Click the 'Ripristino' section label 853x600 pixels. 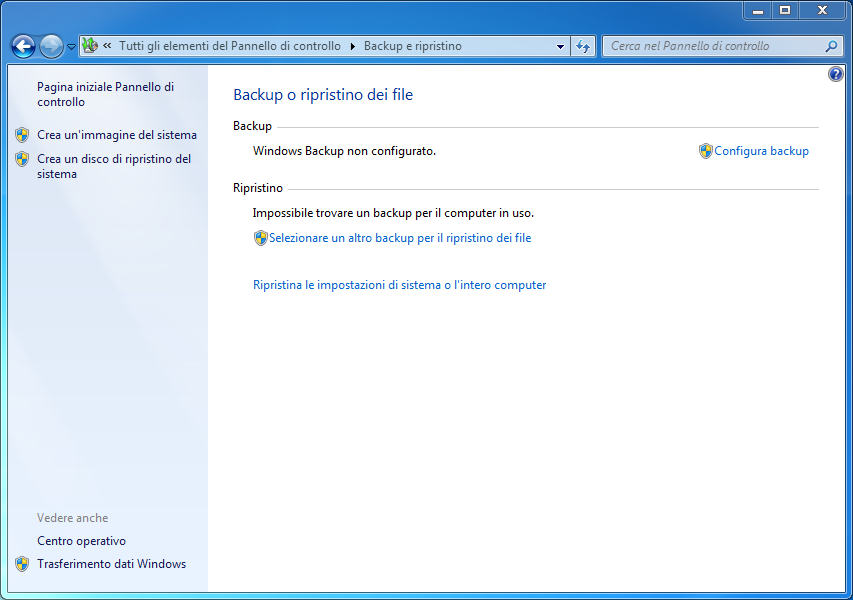click(x=258, y=188)
